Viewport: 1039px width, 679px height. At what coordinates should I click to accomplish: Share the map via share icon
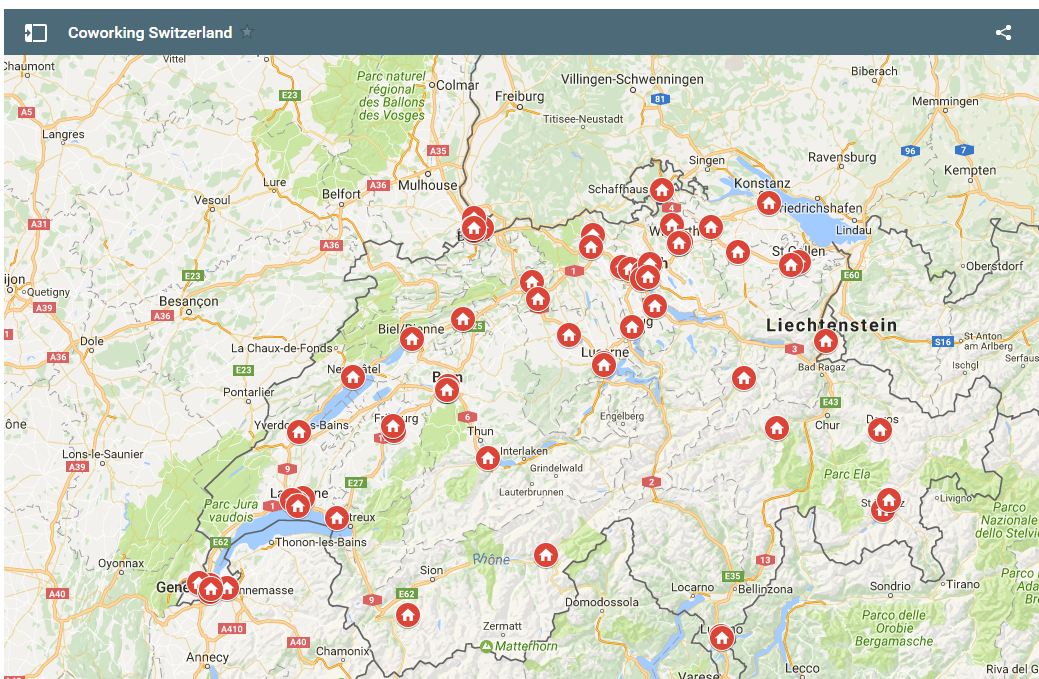point(1003,32)
